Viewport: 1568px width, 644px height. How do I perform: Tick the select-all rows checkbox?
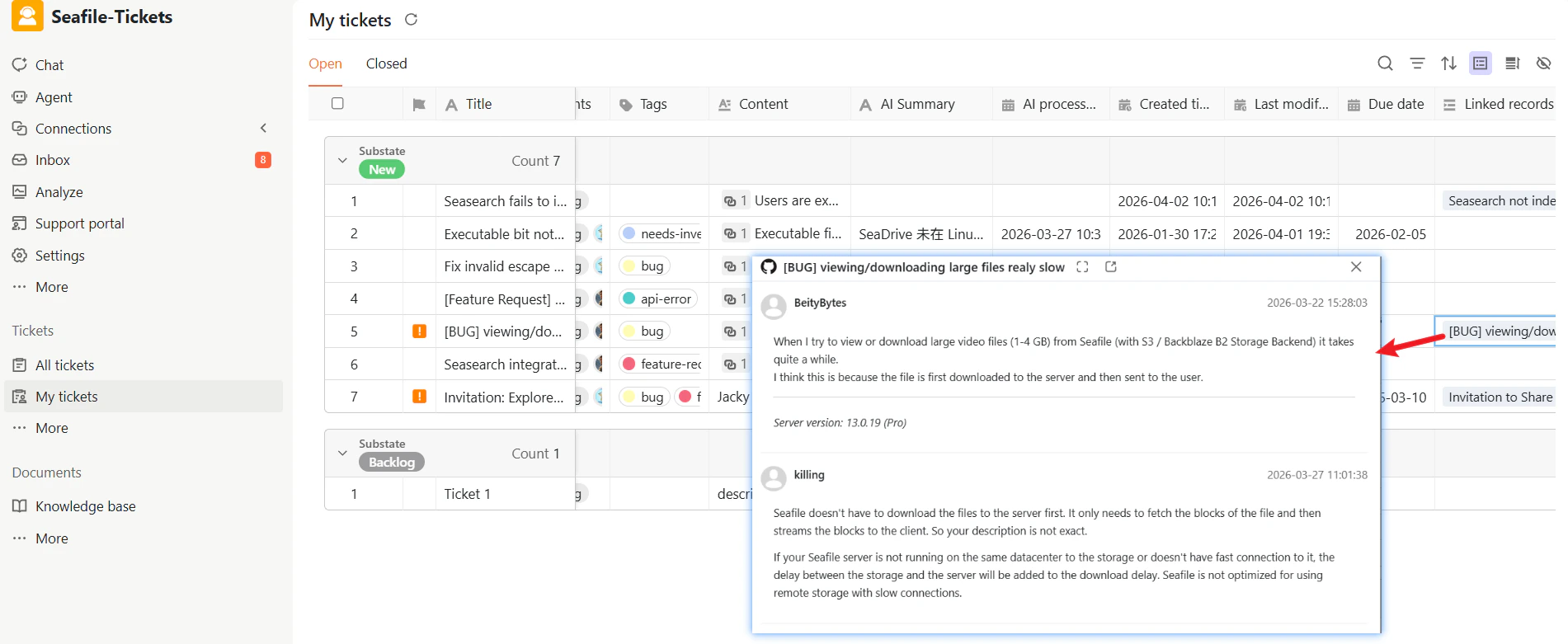coord(337,103)
